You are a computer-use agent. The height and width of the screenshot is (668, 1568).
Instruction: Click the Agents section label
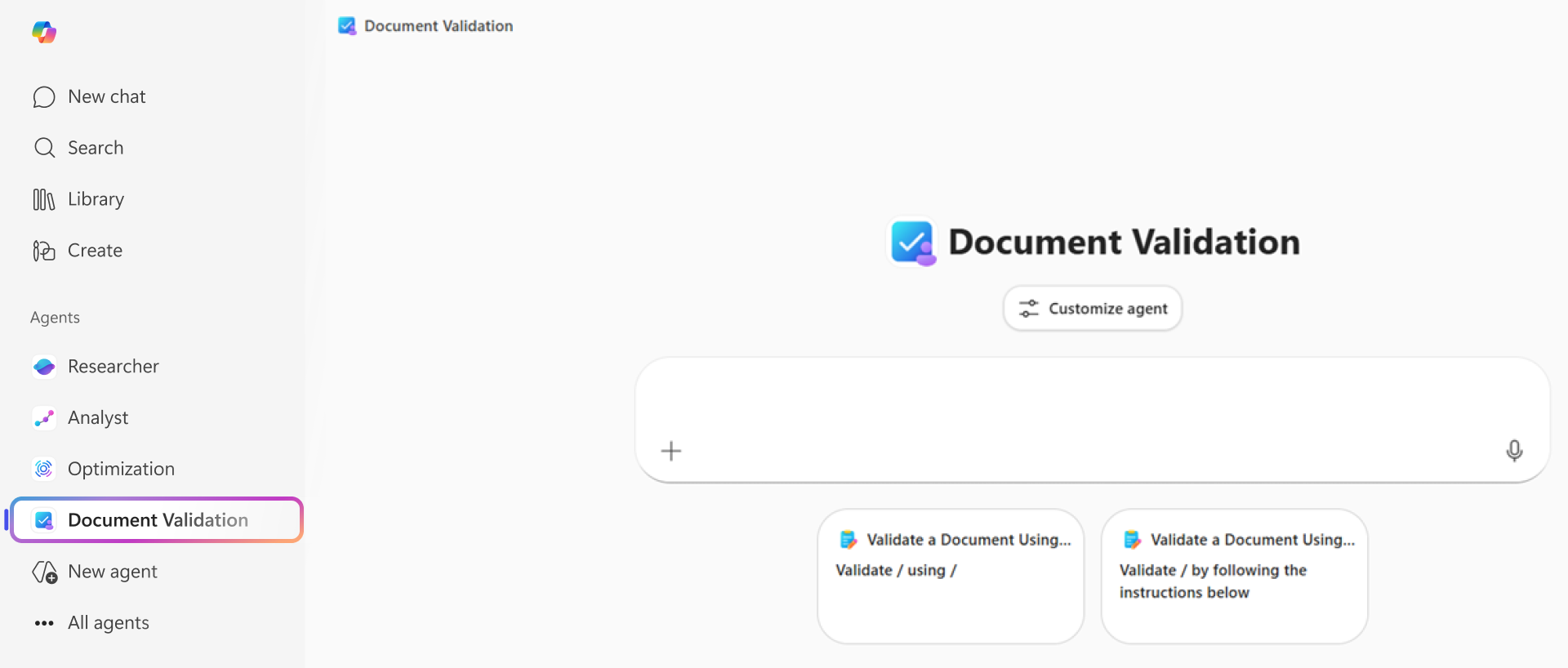55,318
